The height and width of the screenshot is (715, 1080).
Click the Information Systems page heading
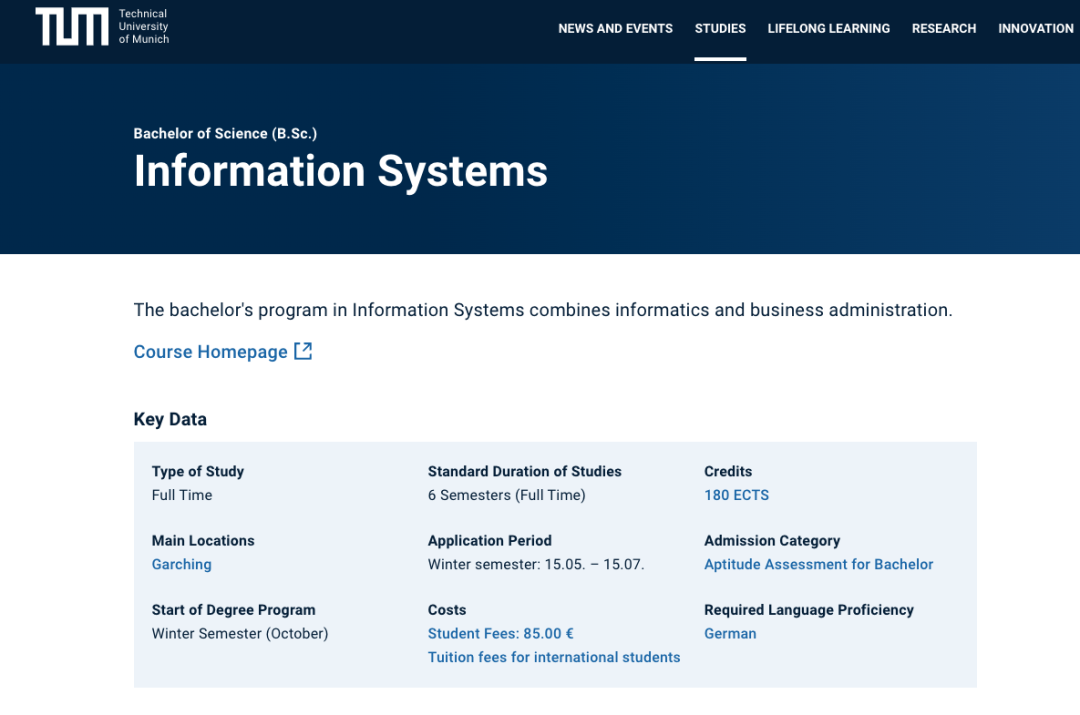pyautogui.click(x=340, y=171)
